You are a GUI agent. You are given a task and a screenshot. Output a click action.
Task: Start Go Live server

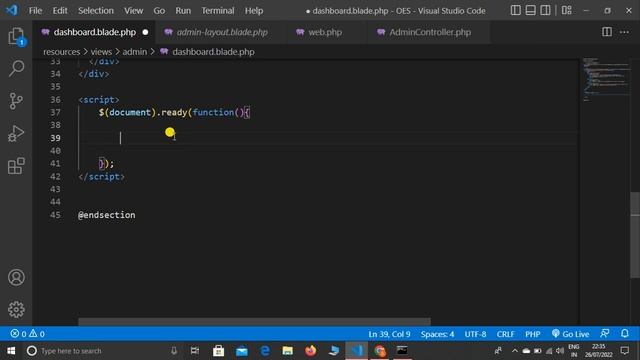(x=570, y=334)
